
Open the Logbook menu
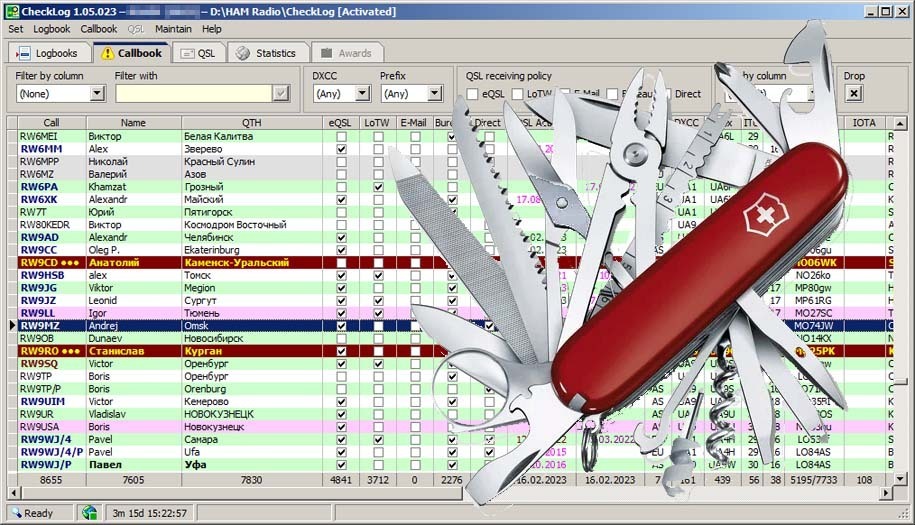click(x=51, y=29)
